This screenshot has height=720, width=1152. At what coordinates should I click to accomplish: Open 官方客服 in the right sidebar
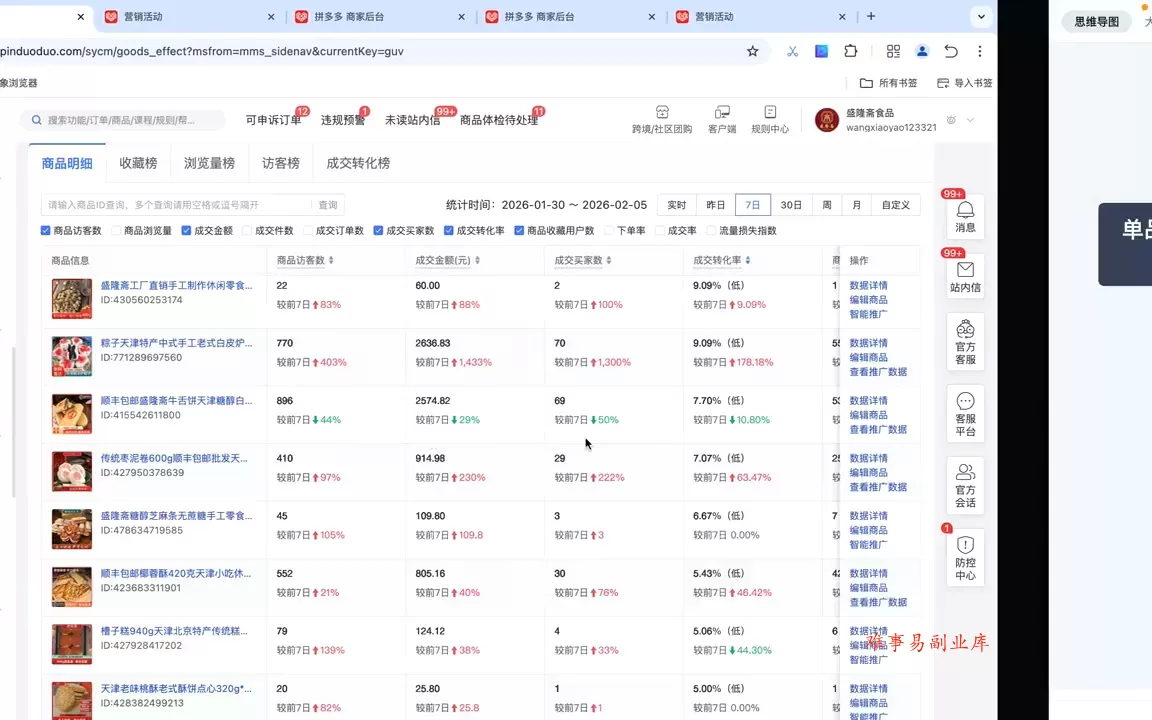[965, 342]
